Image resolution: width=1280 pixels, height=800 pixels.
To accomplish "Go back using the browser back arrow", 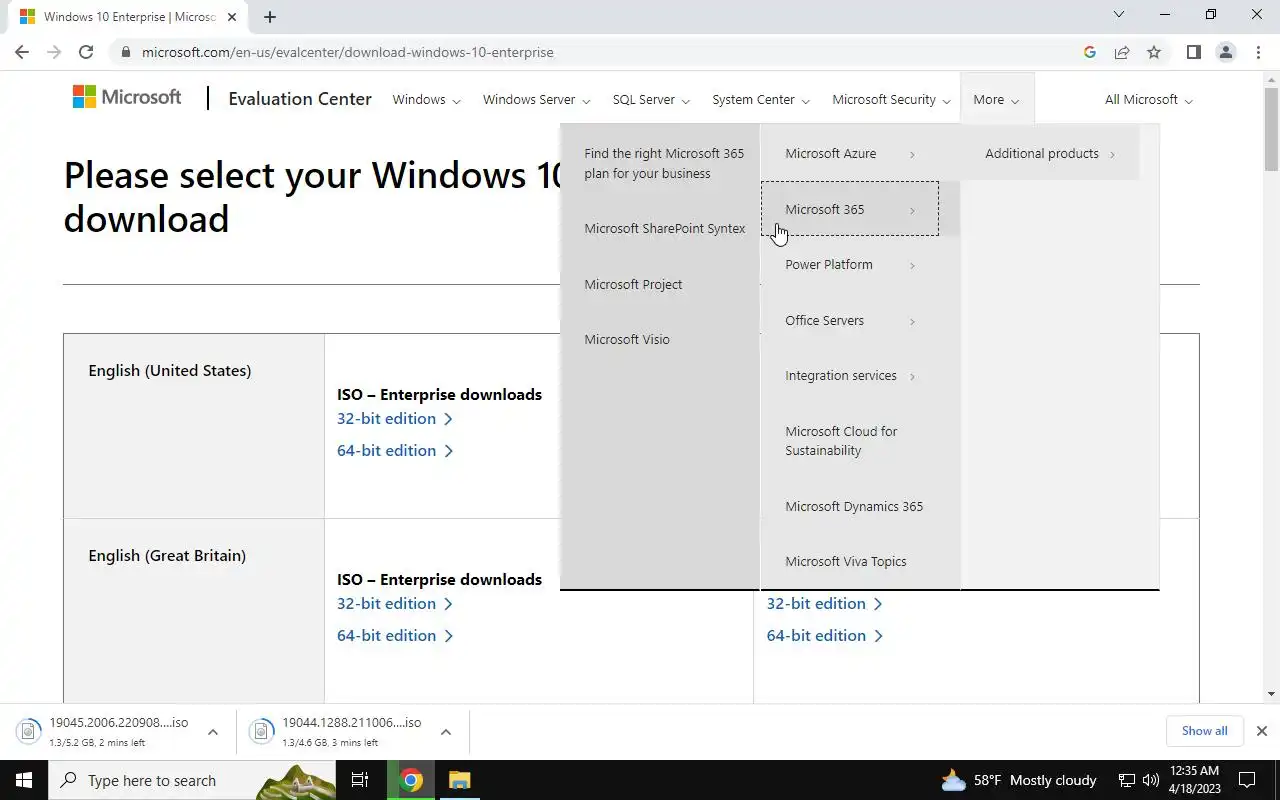I will click(22, 52).
